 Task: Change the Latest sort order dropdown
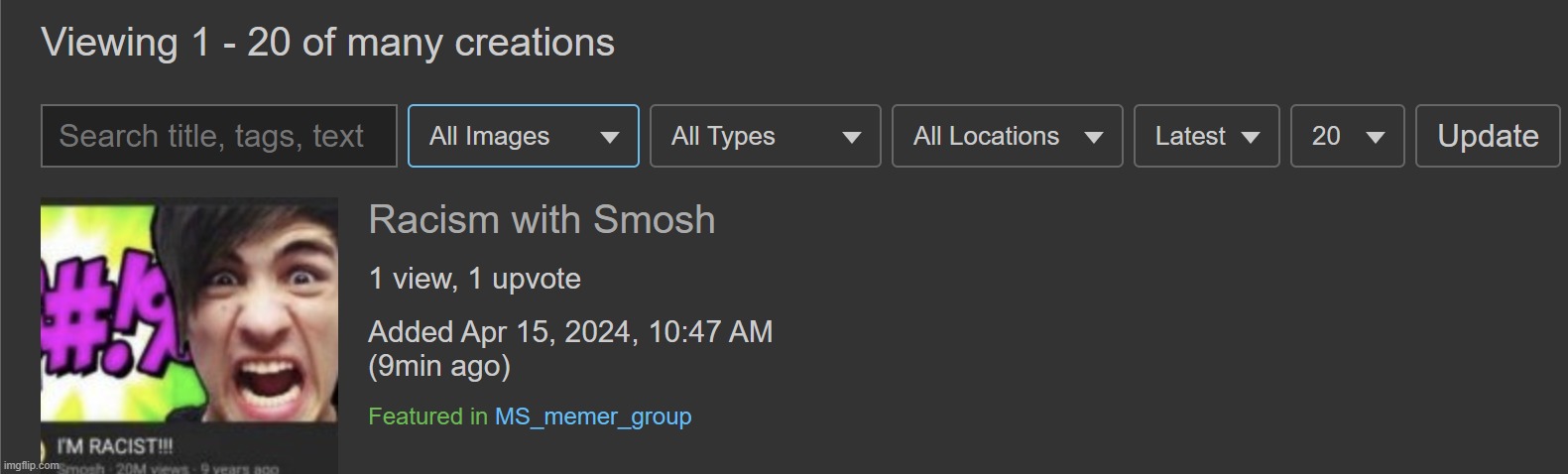(x=1206, y=136)
